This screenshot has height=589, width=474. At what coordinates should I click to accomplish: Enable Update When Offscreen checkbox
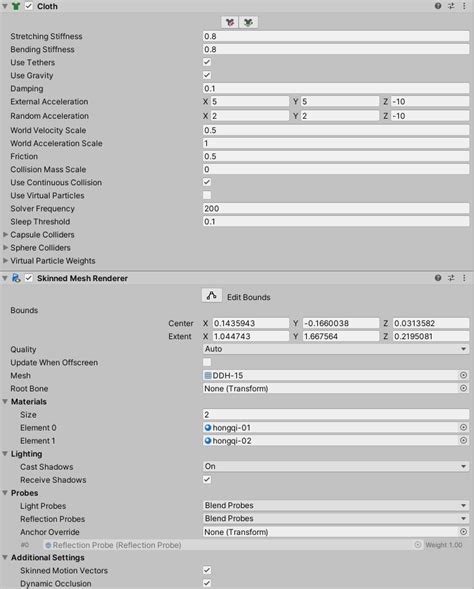[207, 362]
